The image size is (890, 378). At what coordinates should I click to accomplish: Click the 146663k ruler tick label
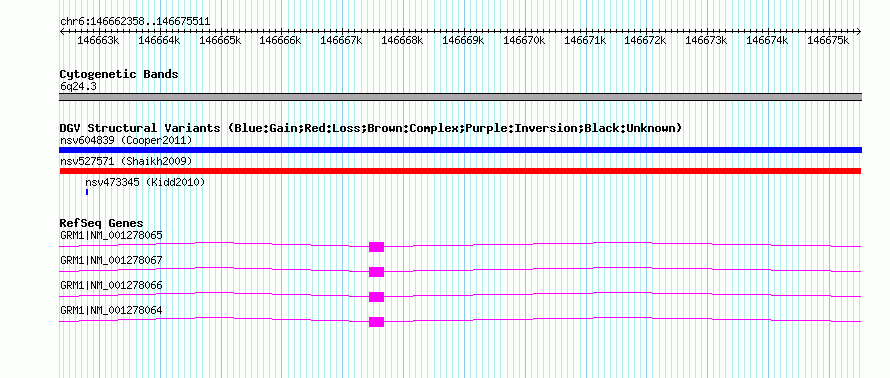pyautogui.click(x=98, y=40)
